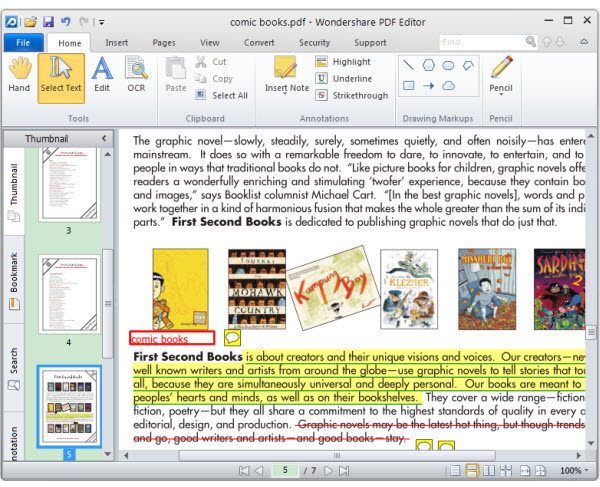Viewport: 600px width, 487px height.
Task: Fit the whole page in window
Action: point(541,471)
